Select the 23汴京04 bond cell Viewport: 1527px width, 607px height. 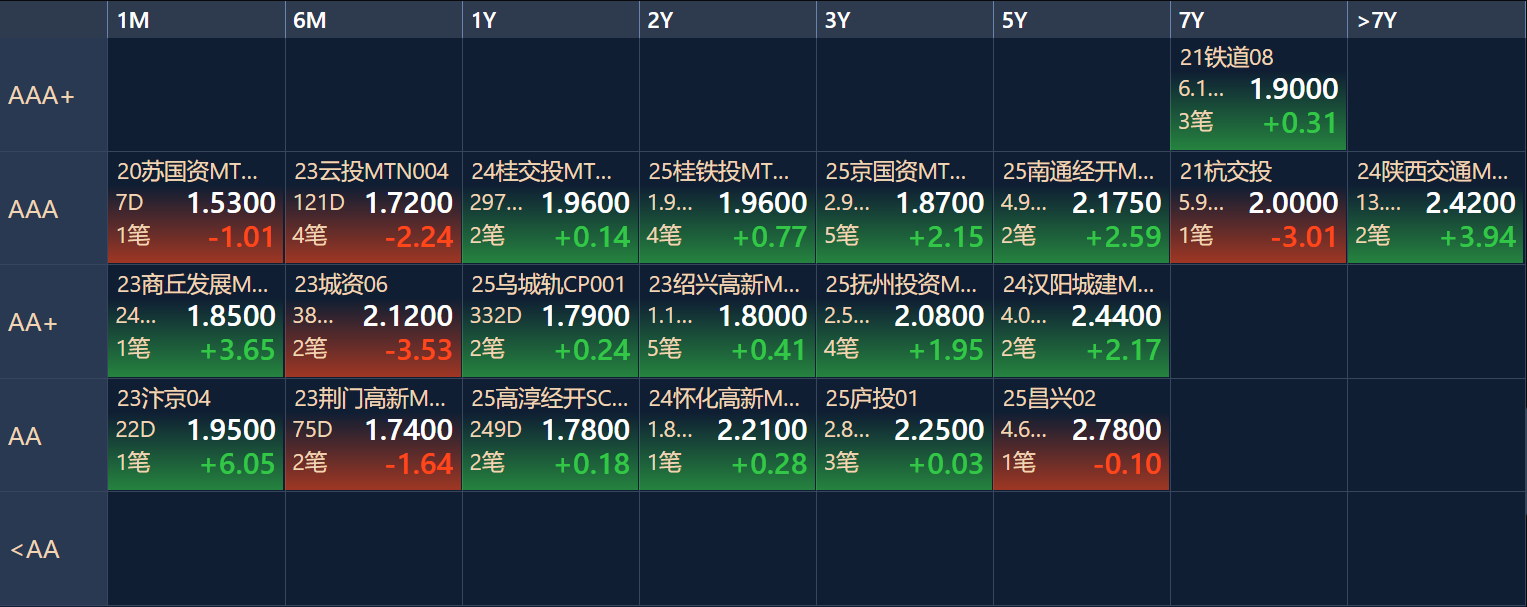(196, 434)
